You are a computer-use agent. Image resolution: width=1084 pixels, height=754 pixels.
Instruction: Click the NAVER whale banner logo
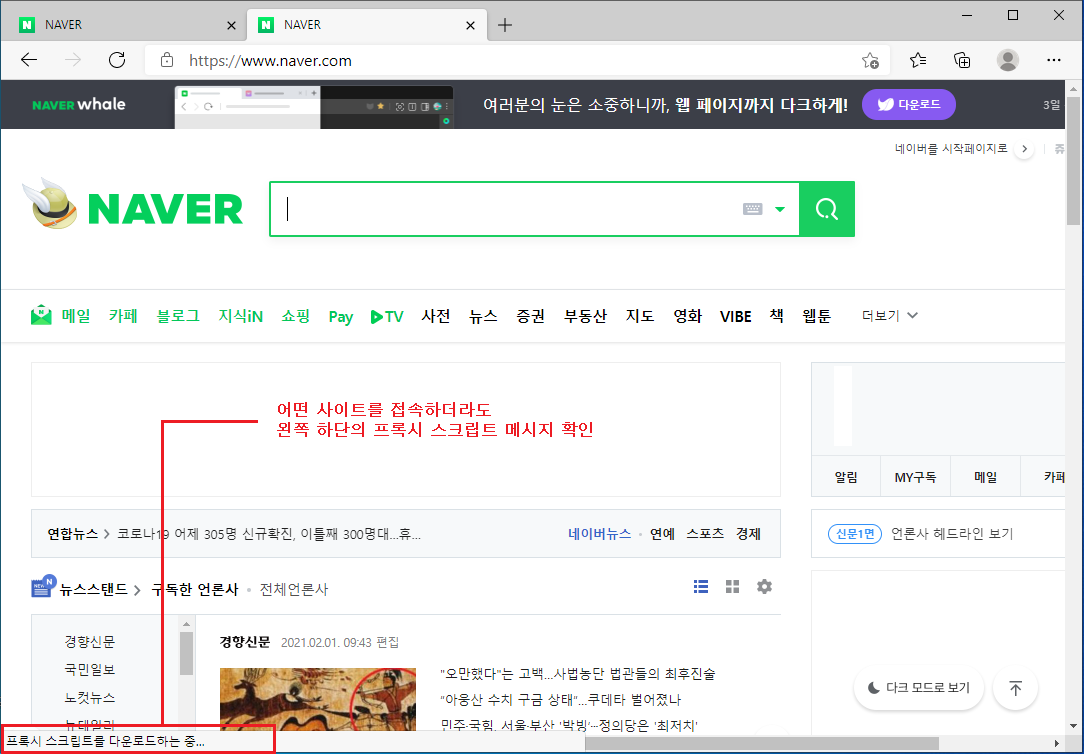(79, 104)
